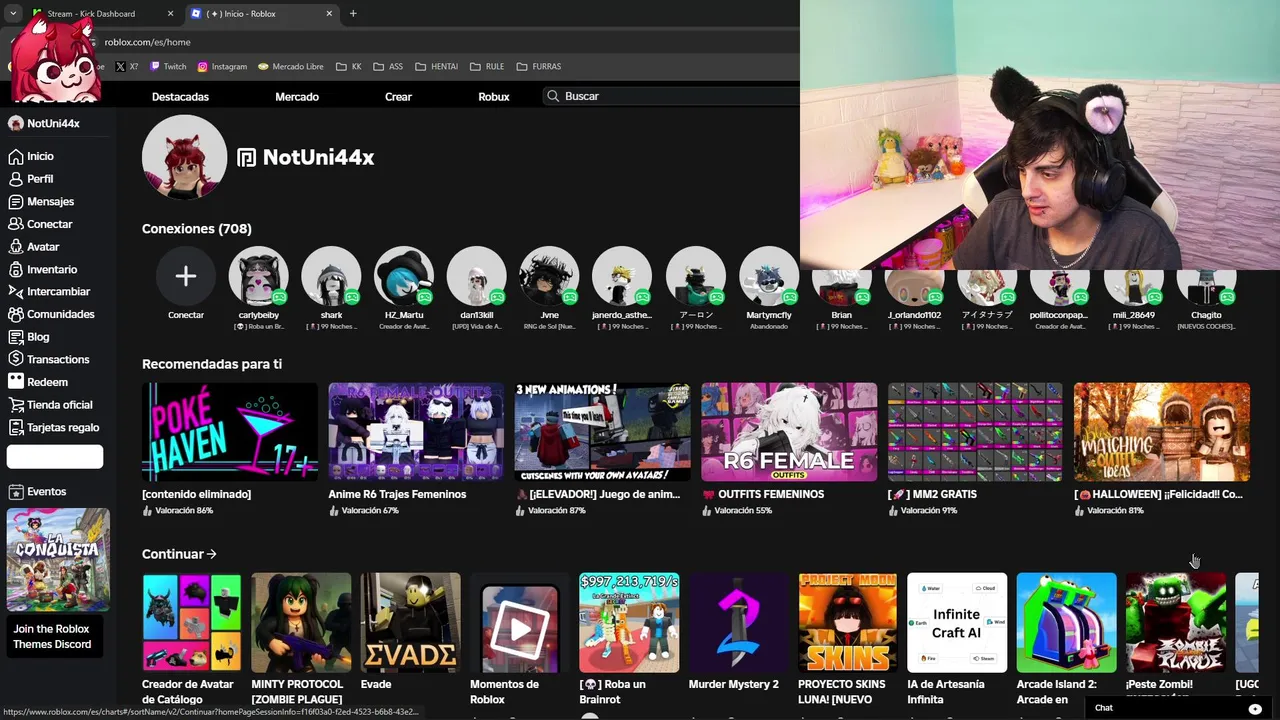Open the Conexiones (708) list
The image size is (1280, 720).
[197, 229]
